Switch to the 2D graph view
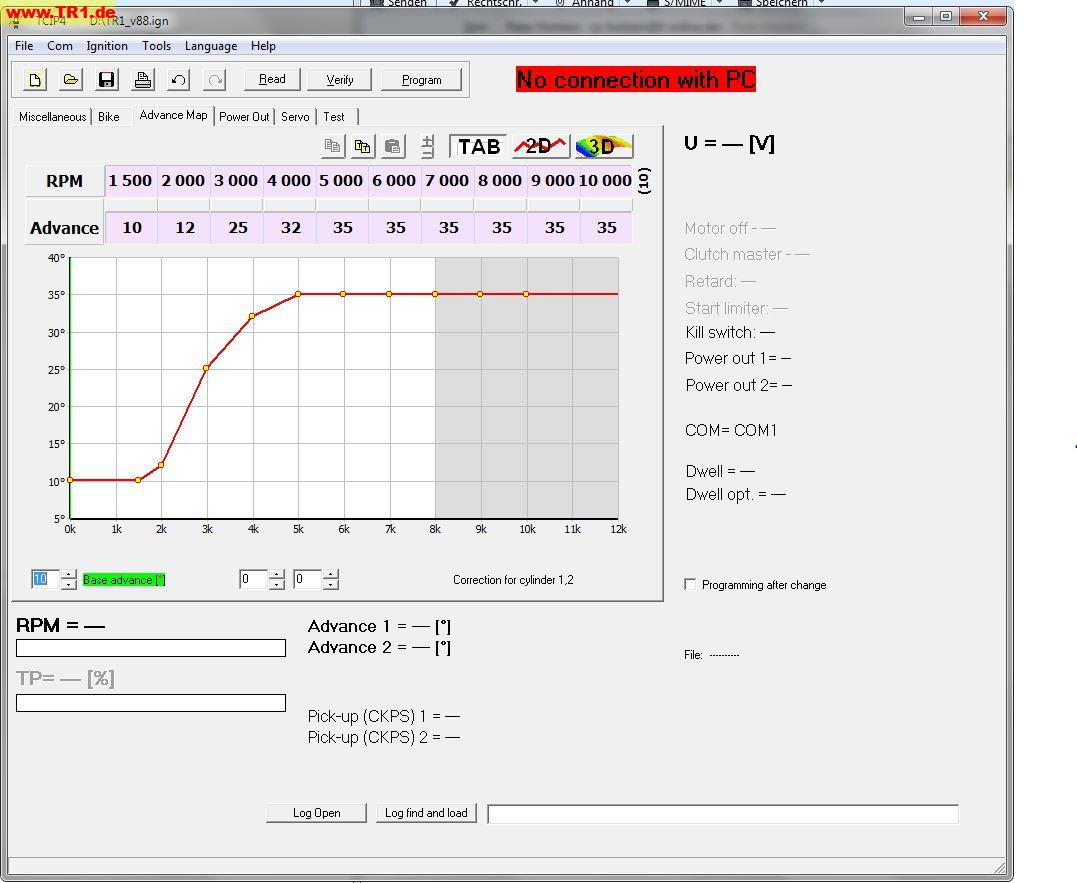This screenshot has height=883, width=1077. click(540, 146)
